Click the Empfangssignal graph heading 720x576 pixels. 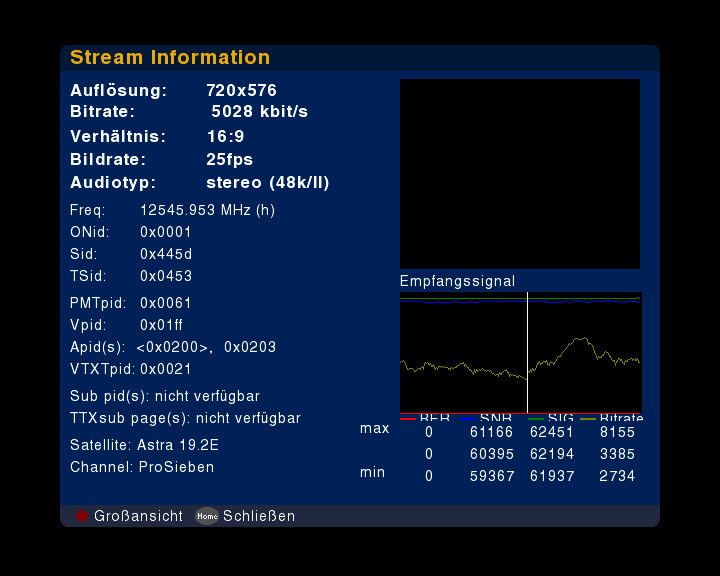coord(457,281)
